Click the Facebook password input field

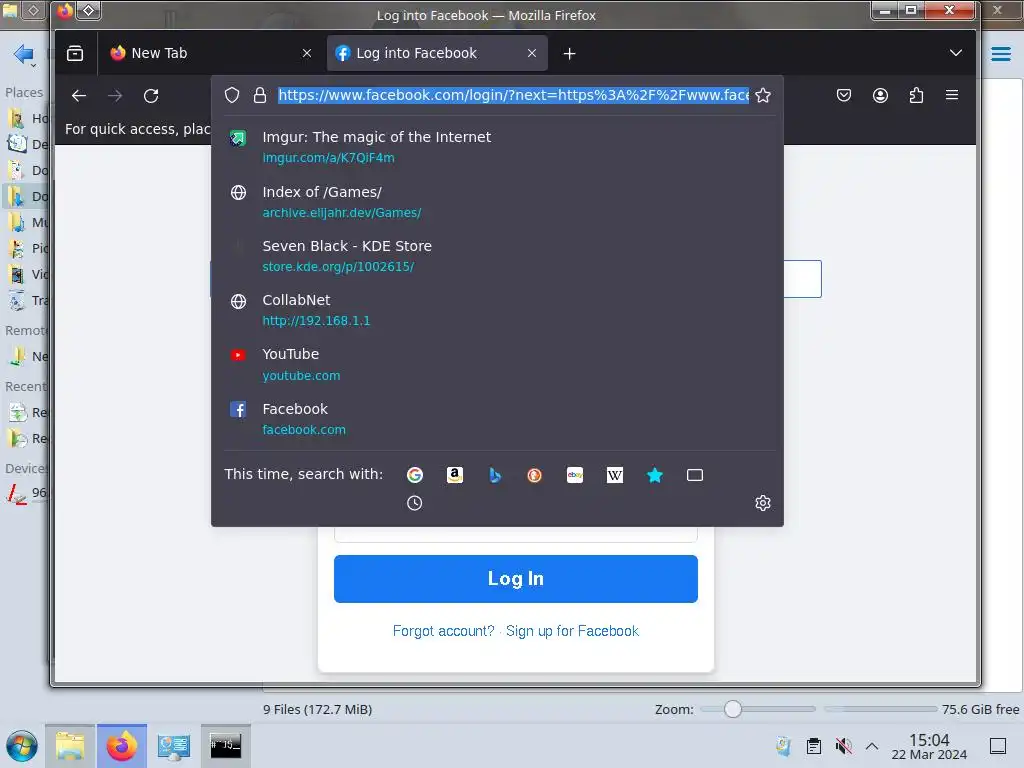516,534
